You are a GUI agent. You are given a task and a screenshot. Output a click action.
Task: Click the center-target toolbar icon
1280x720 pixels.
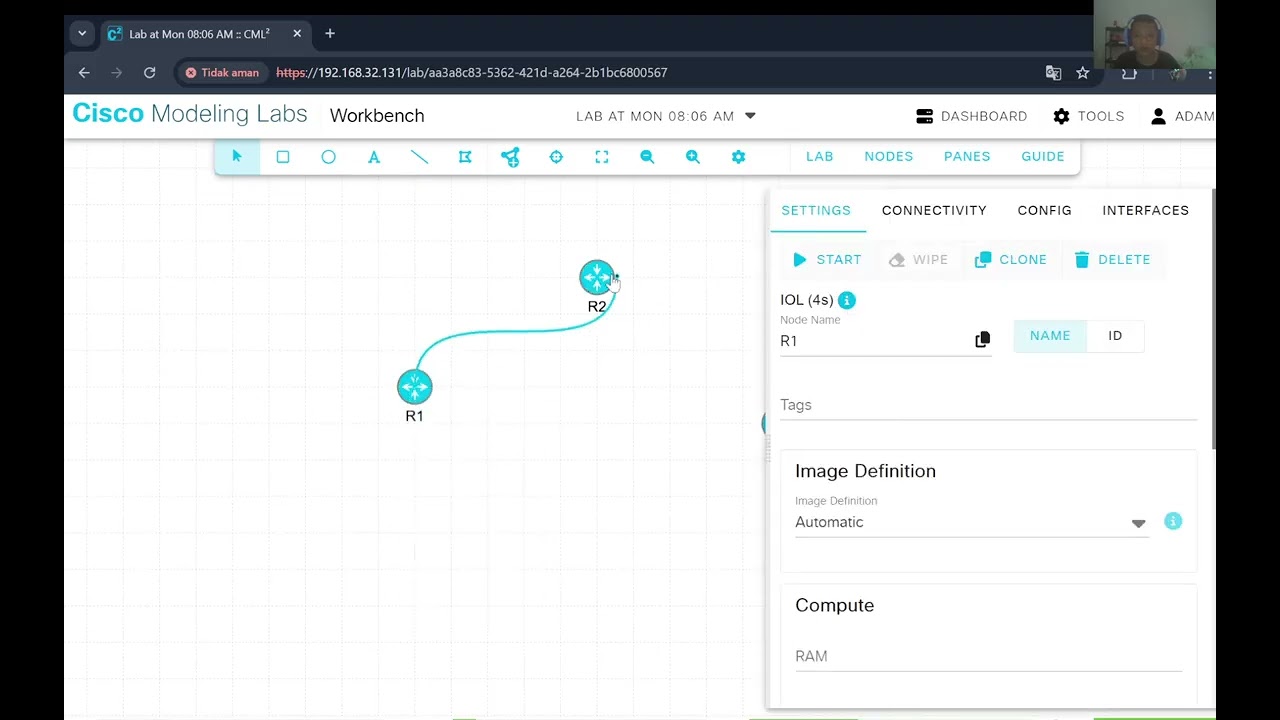pos(556,157)
